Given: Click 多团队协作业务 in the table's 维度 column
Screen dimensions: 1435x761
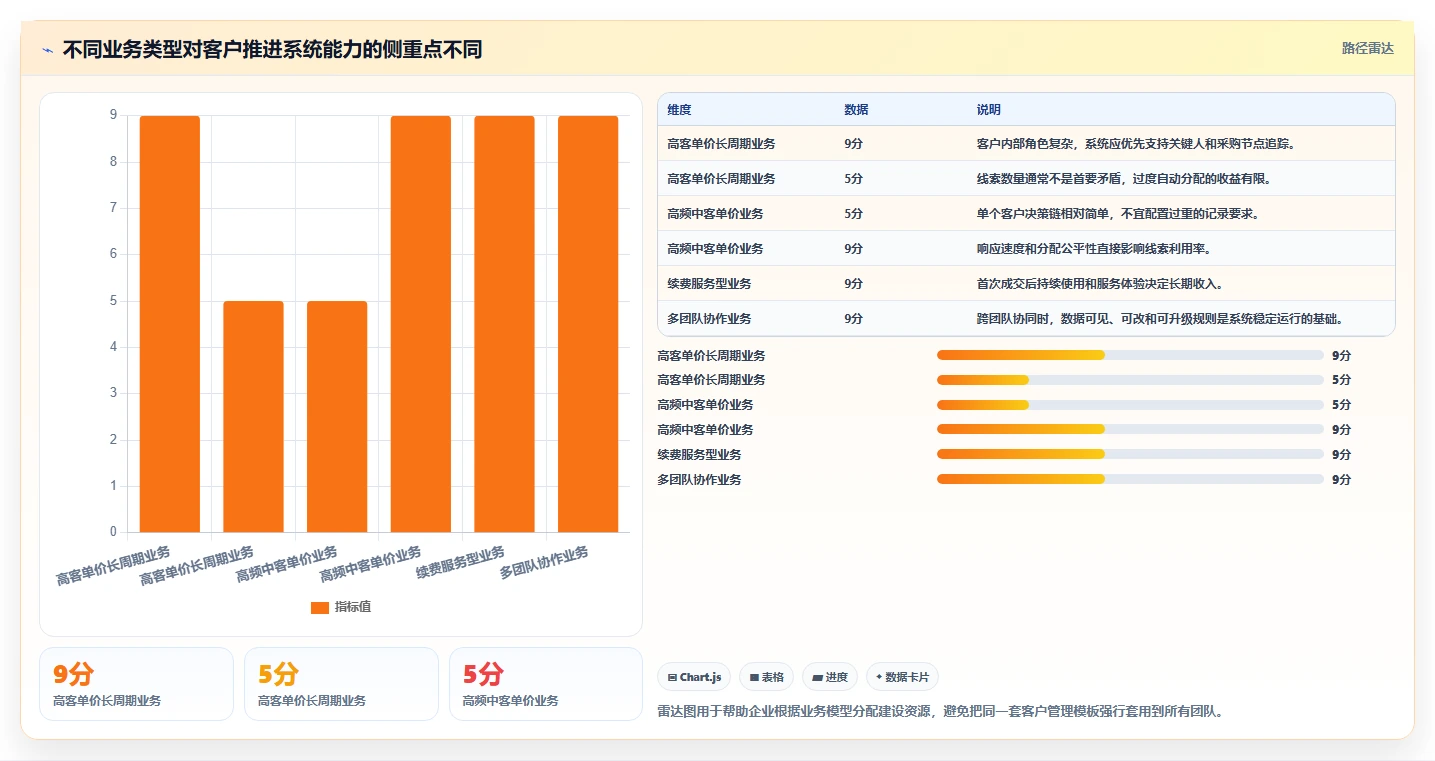Looking at the screenshot, I should (709, 319).
